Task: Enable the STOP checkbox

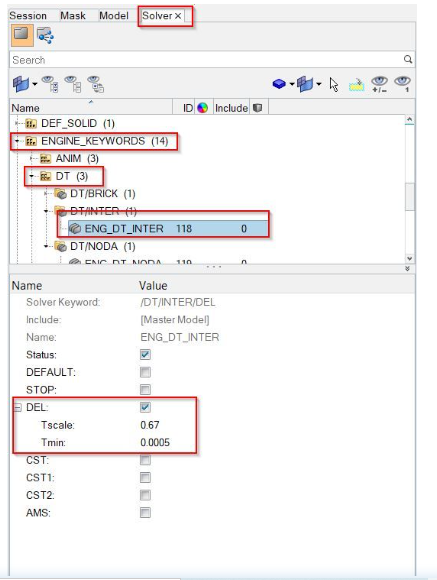Action: (x=145, y=389)
